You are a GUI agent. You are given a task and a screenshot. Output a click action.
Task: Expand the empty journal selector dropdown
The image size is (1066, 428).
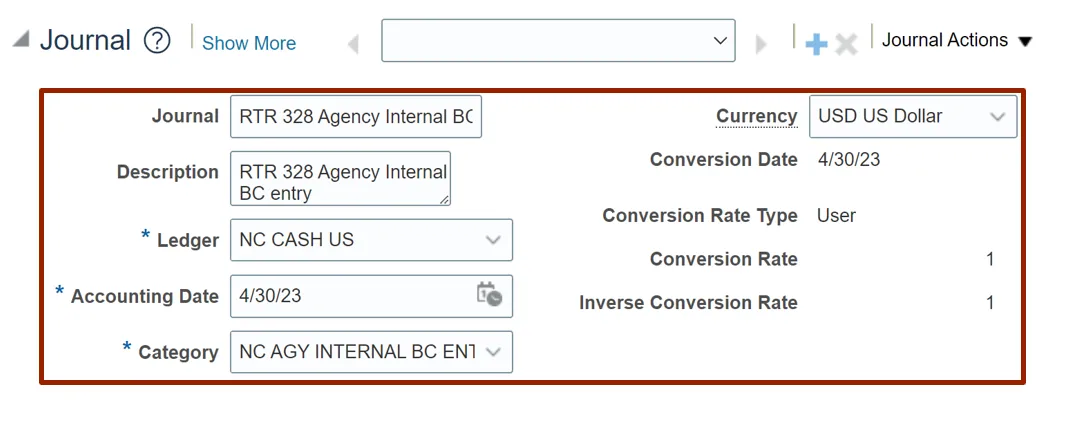[x=719, y=41]
